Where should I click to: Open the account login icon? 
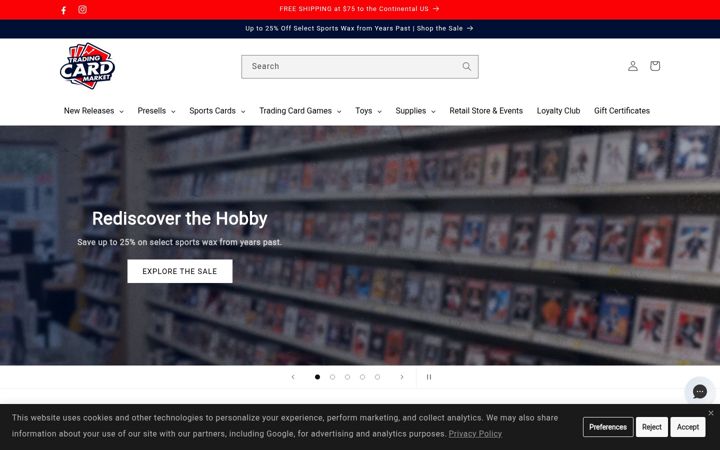click(633, 66)
